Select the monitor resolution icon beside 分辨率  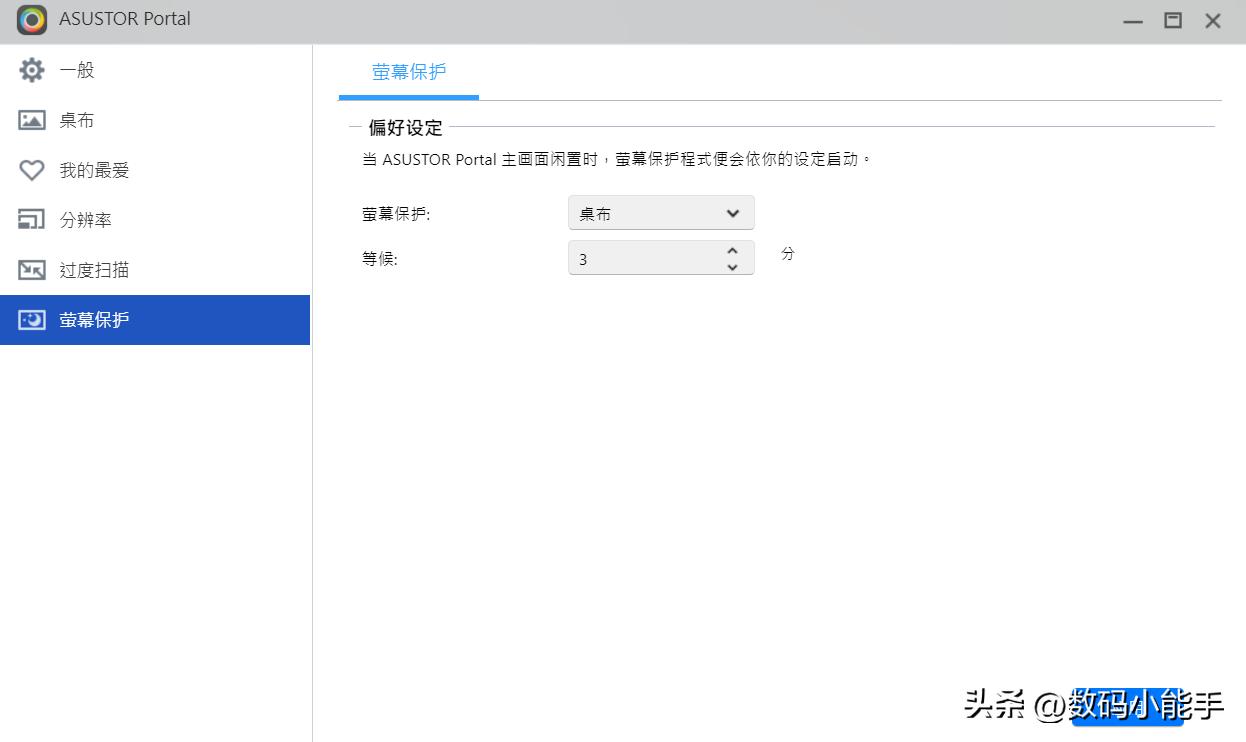point(33,220)
